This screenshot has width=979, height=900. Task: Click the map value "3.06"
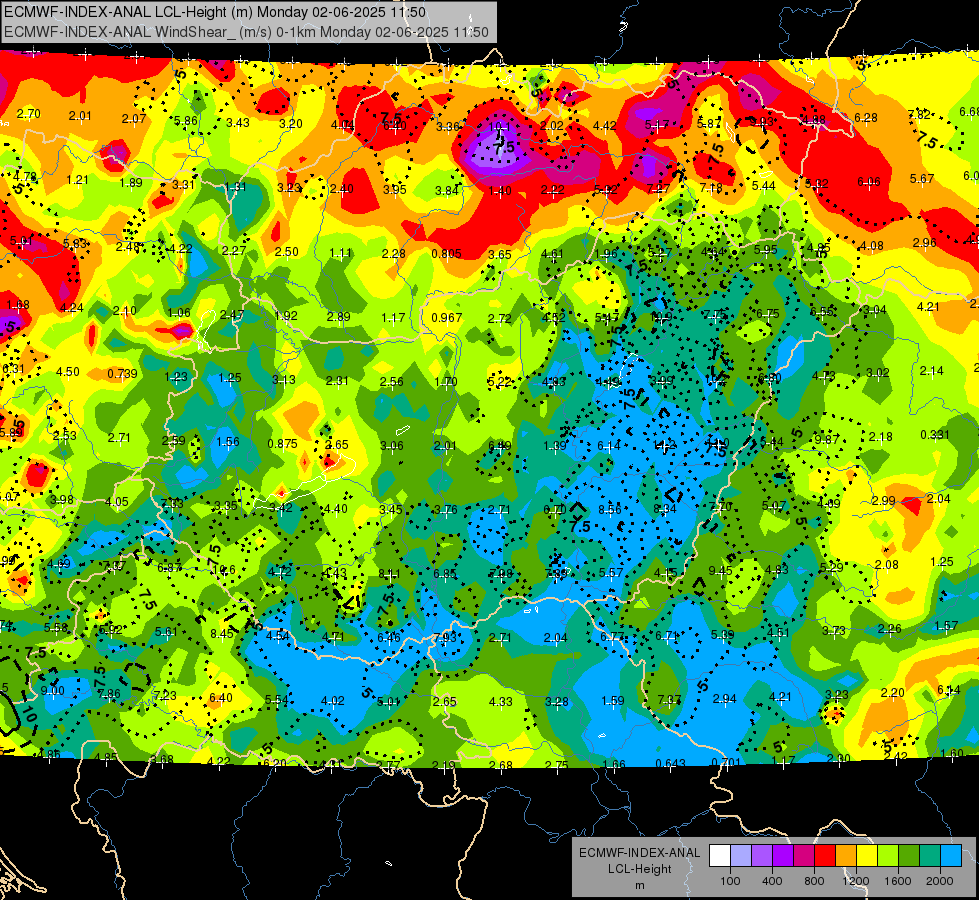392,445
